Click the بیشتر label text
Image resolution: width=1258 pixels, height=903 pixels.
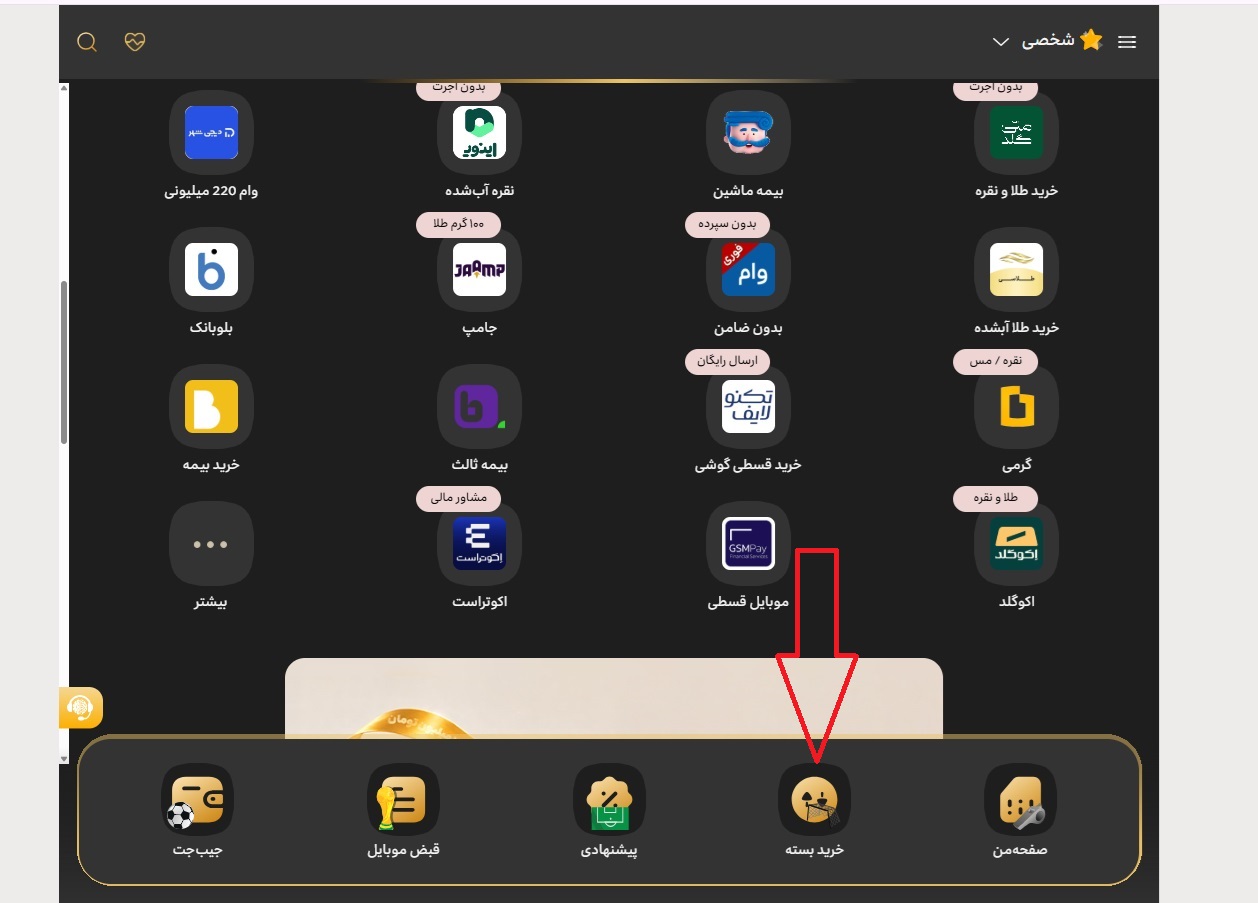click(x=211, y=602)
